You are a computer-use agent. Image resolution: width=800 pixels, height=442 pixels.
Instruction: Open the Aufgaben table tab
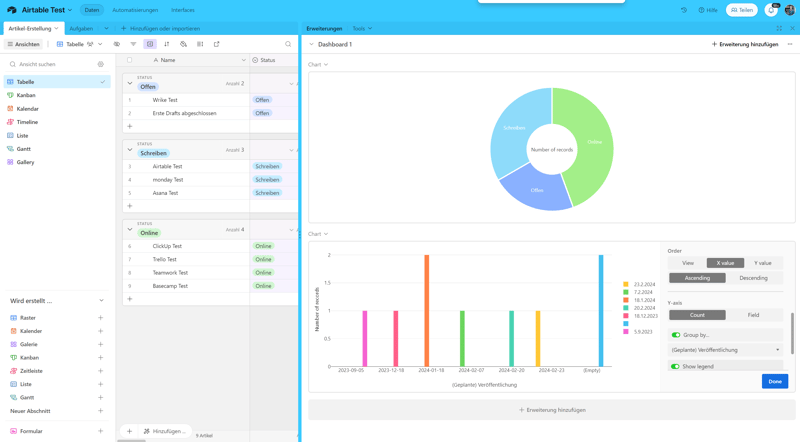click(x=81, y=29)
